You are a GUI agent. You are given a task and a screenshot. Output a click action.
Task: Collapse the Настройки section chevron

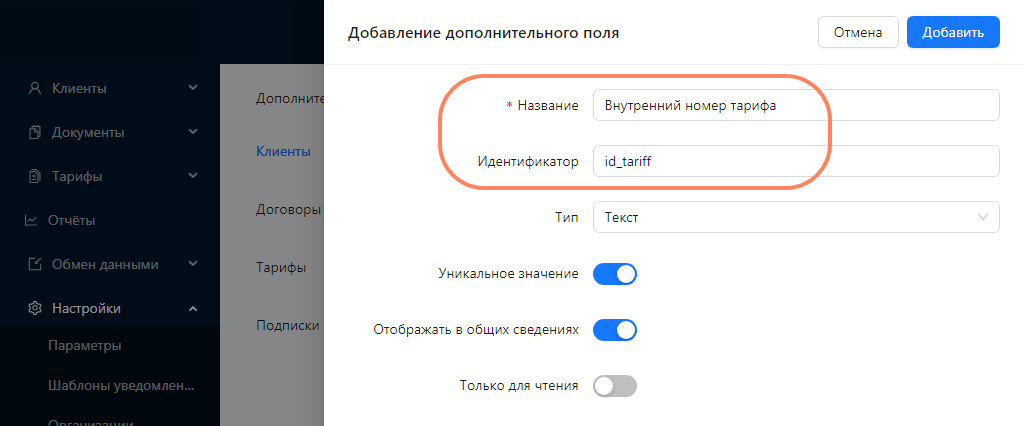193,308
